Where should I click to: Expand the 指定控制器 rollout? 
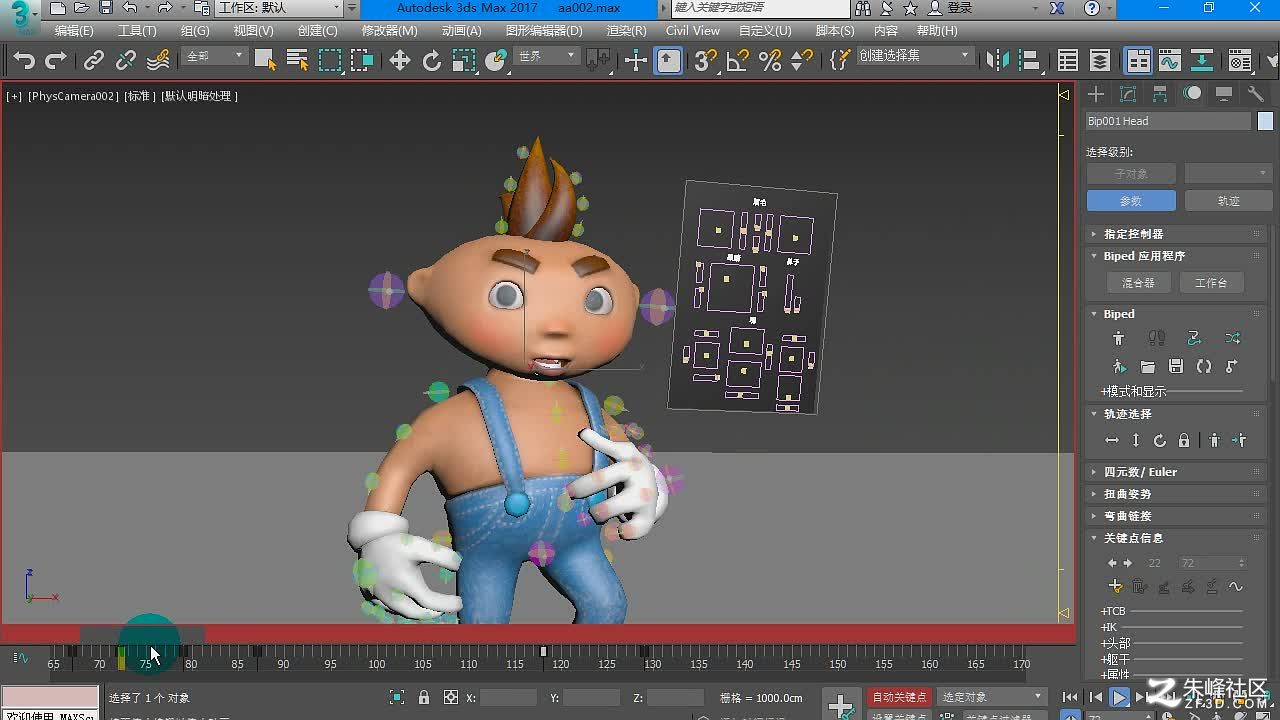[x=1176, y=234]
